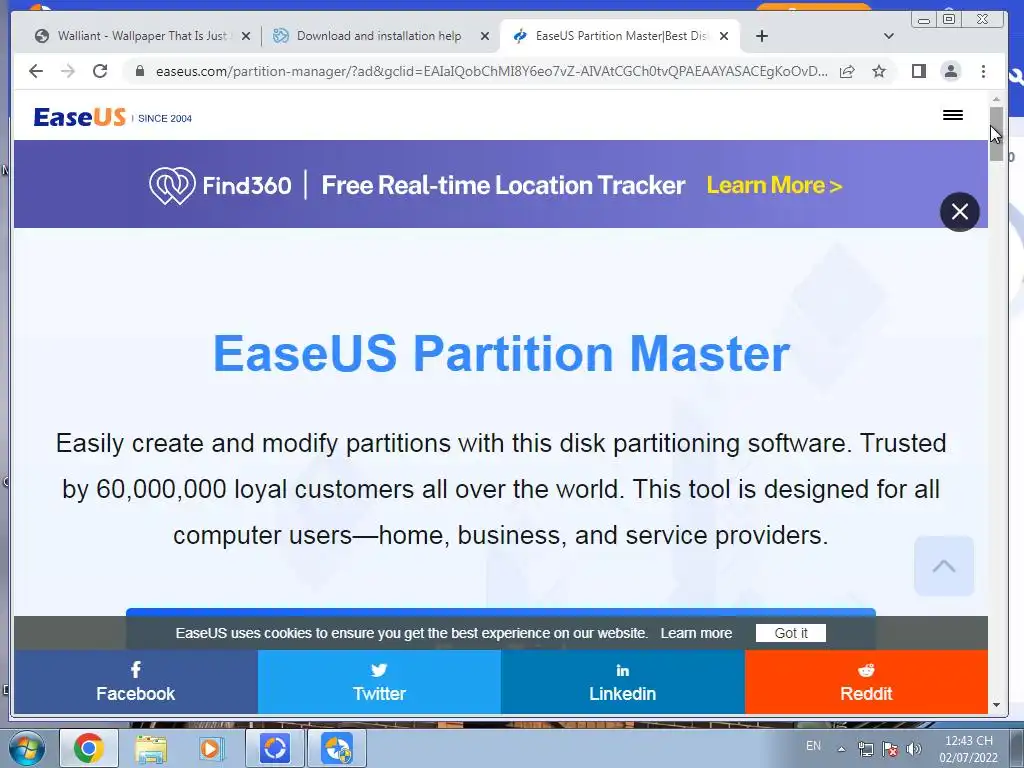Share the page on Facebook
Viewport: 1024px width, 768px height.
tap(135, 682)
